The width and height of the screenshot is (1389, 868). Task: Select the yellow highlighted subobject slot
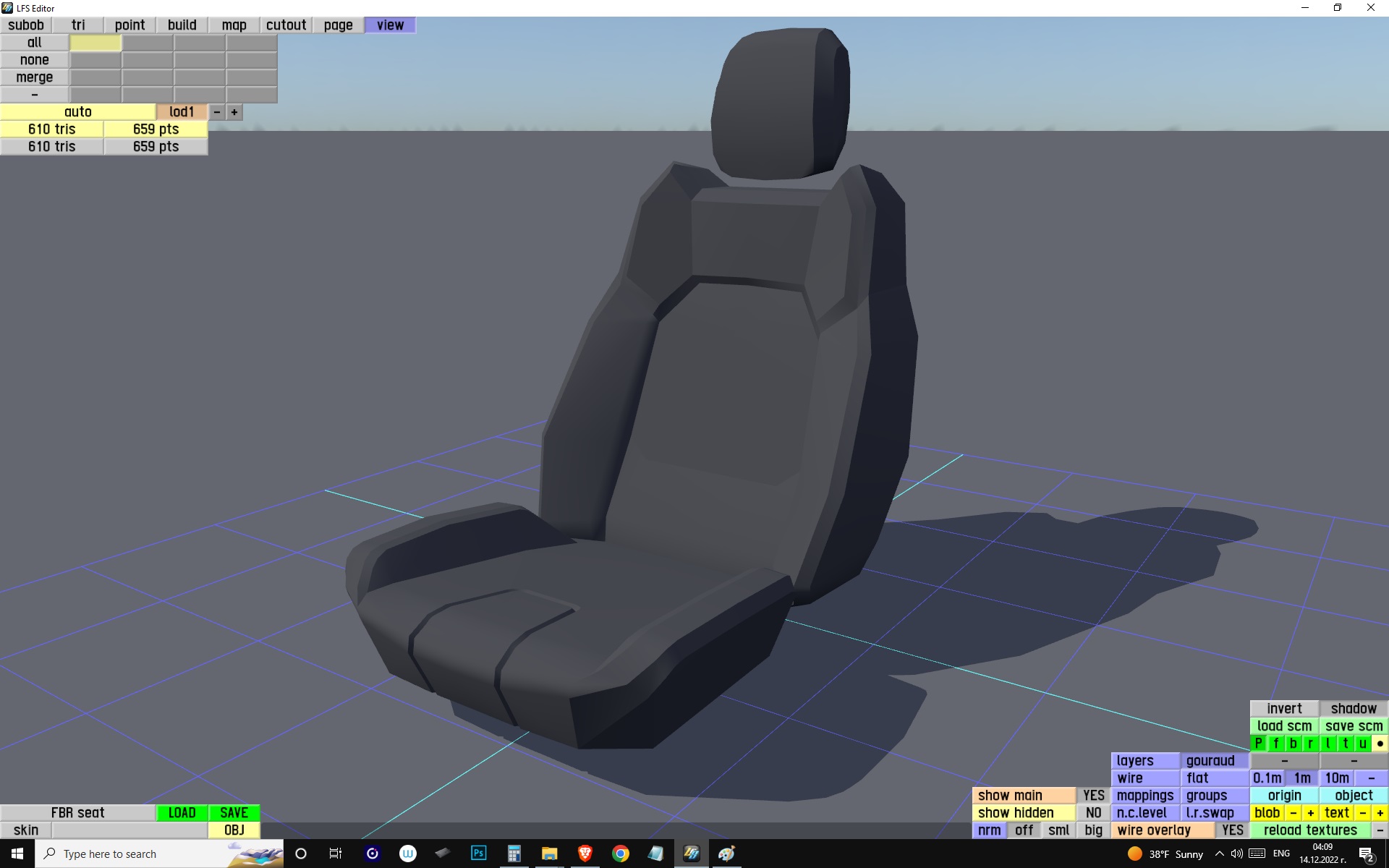pos(95,43)
